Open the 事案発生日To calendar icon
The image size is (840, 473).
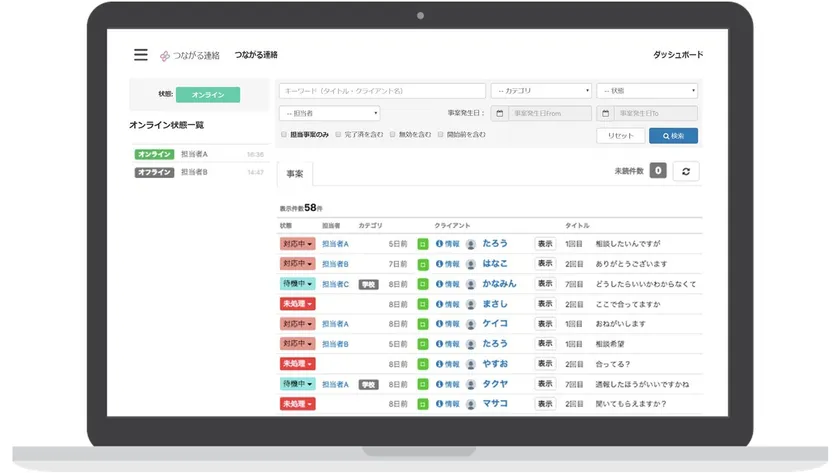604,113
